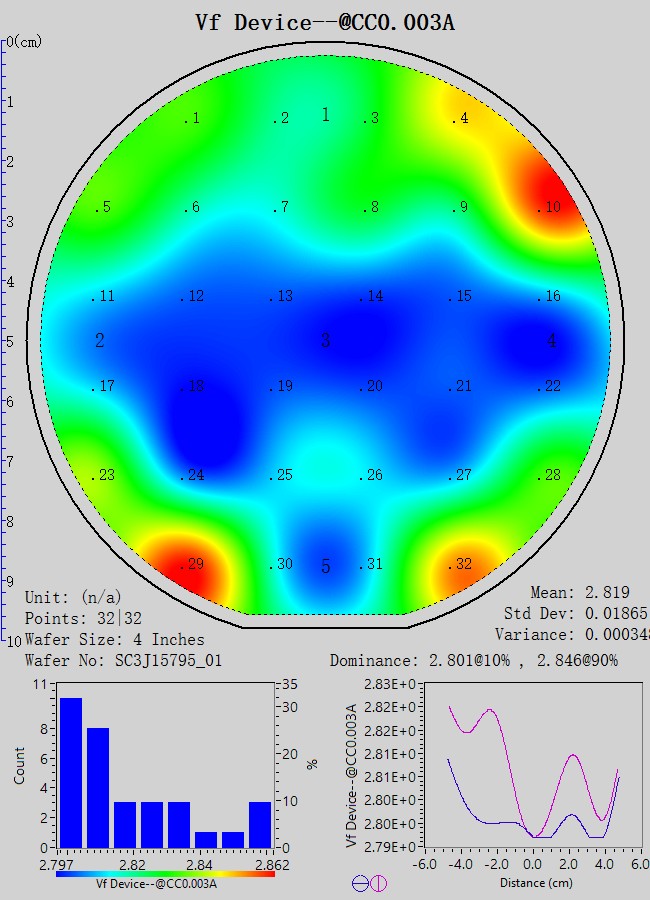This screenshot has width=650, height=900.
Task: Select measurement point 23 on the left edge
Action: pos(104,475)
